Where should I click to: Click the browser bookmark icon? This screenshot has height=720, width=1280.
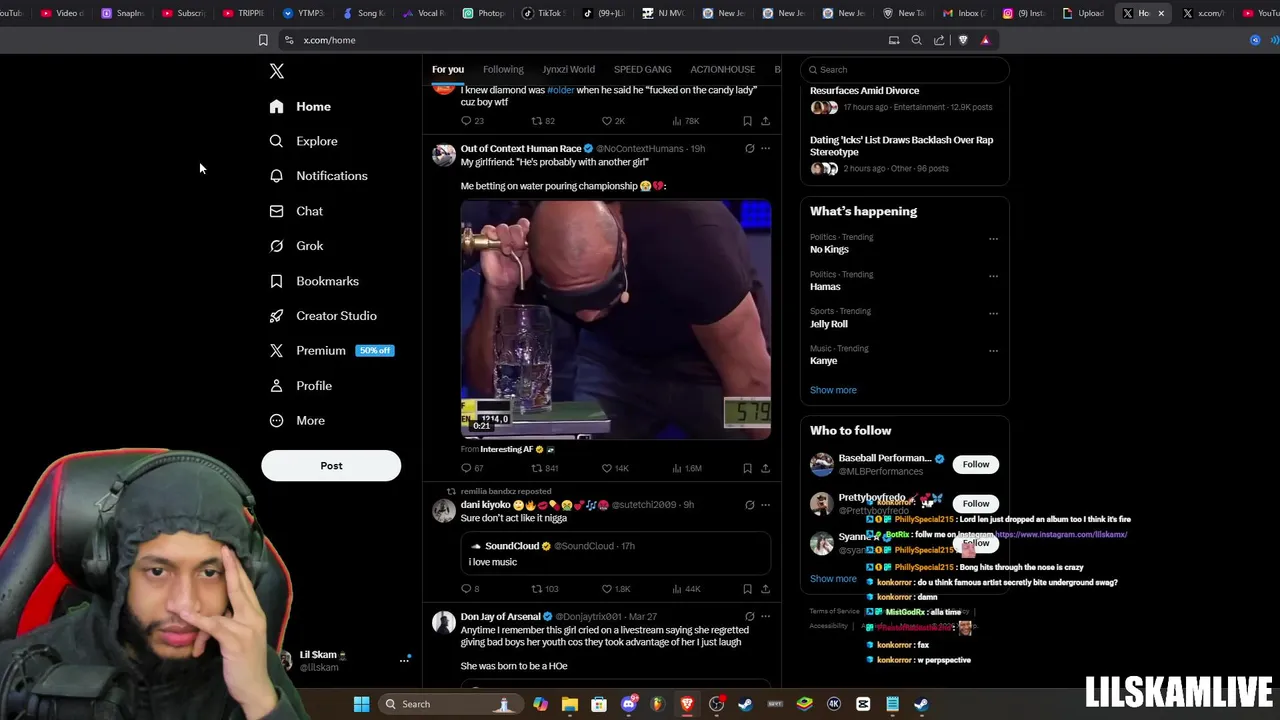coord(263,40)
